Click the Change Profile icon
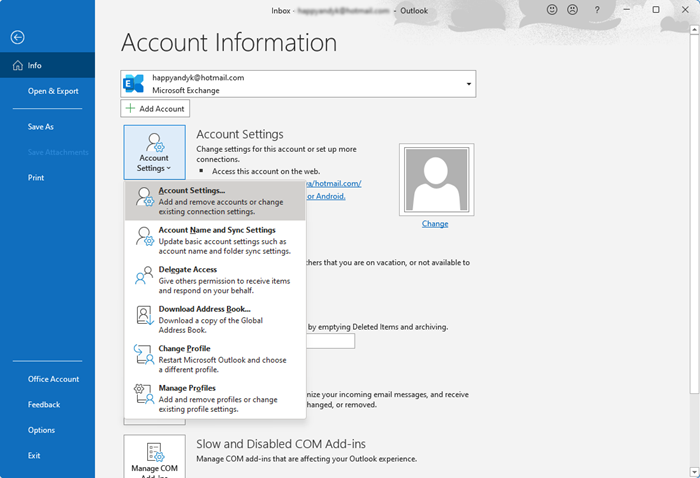 tap(142, 354)
